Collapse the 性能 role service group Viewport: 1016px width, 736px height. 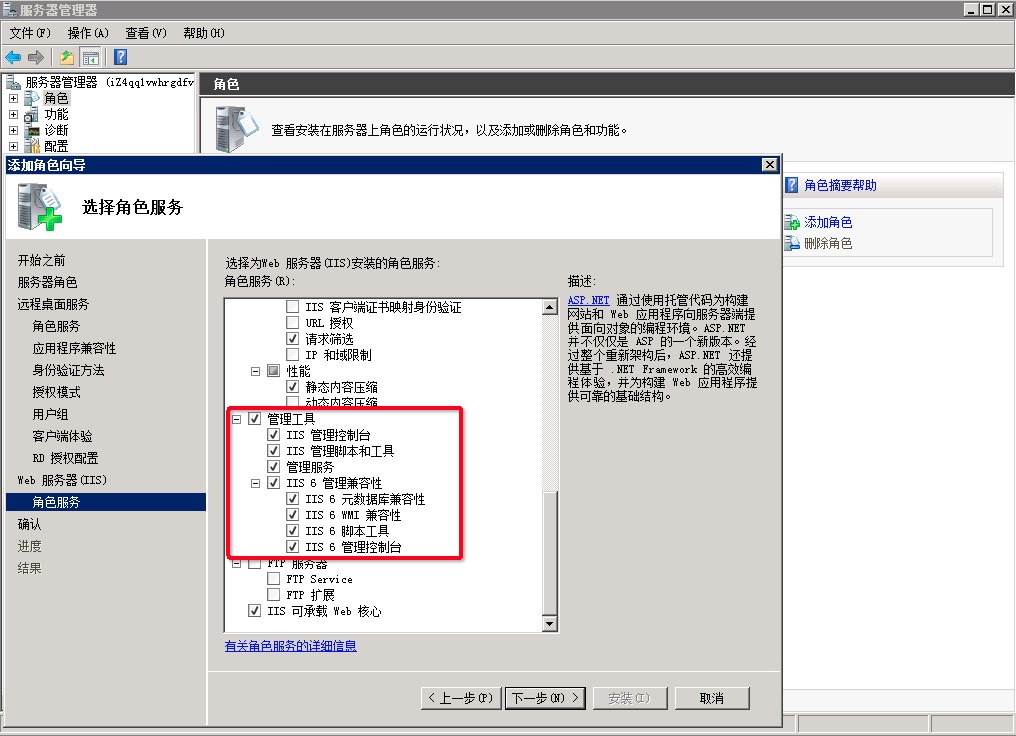[255, 371]
